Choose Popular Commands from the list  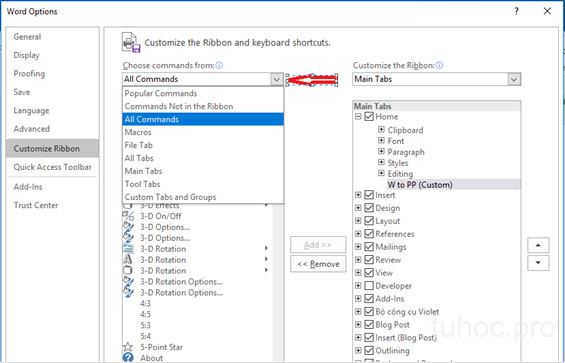click(x=203, y=93)
